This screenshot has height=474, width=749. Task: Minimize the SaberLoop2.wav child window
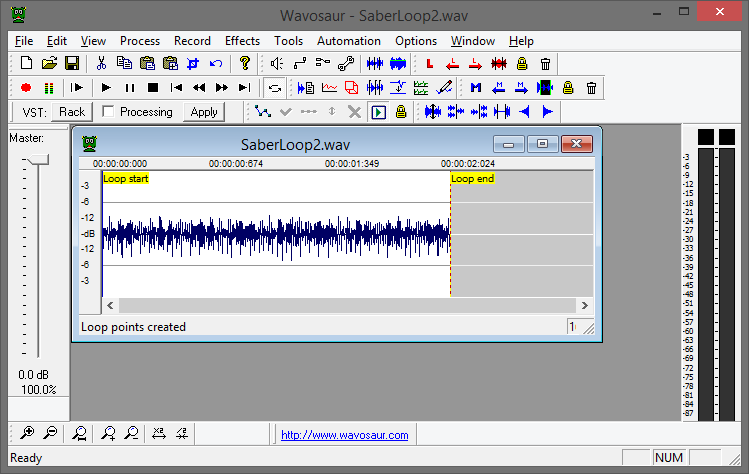click(508, 144)
